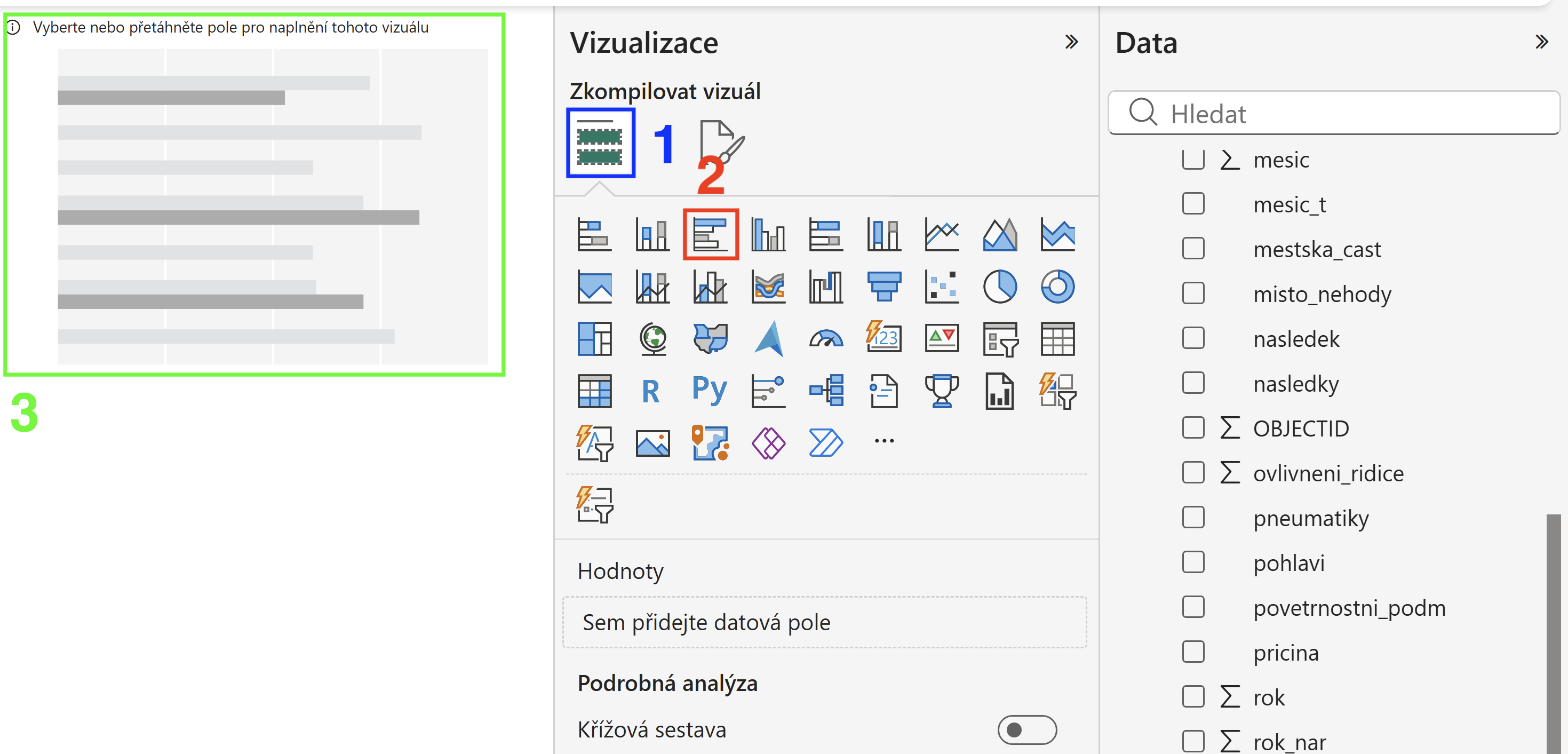Click the Hledat search field
Screen dimensions: 1568x754
(1334, 113)
